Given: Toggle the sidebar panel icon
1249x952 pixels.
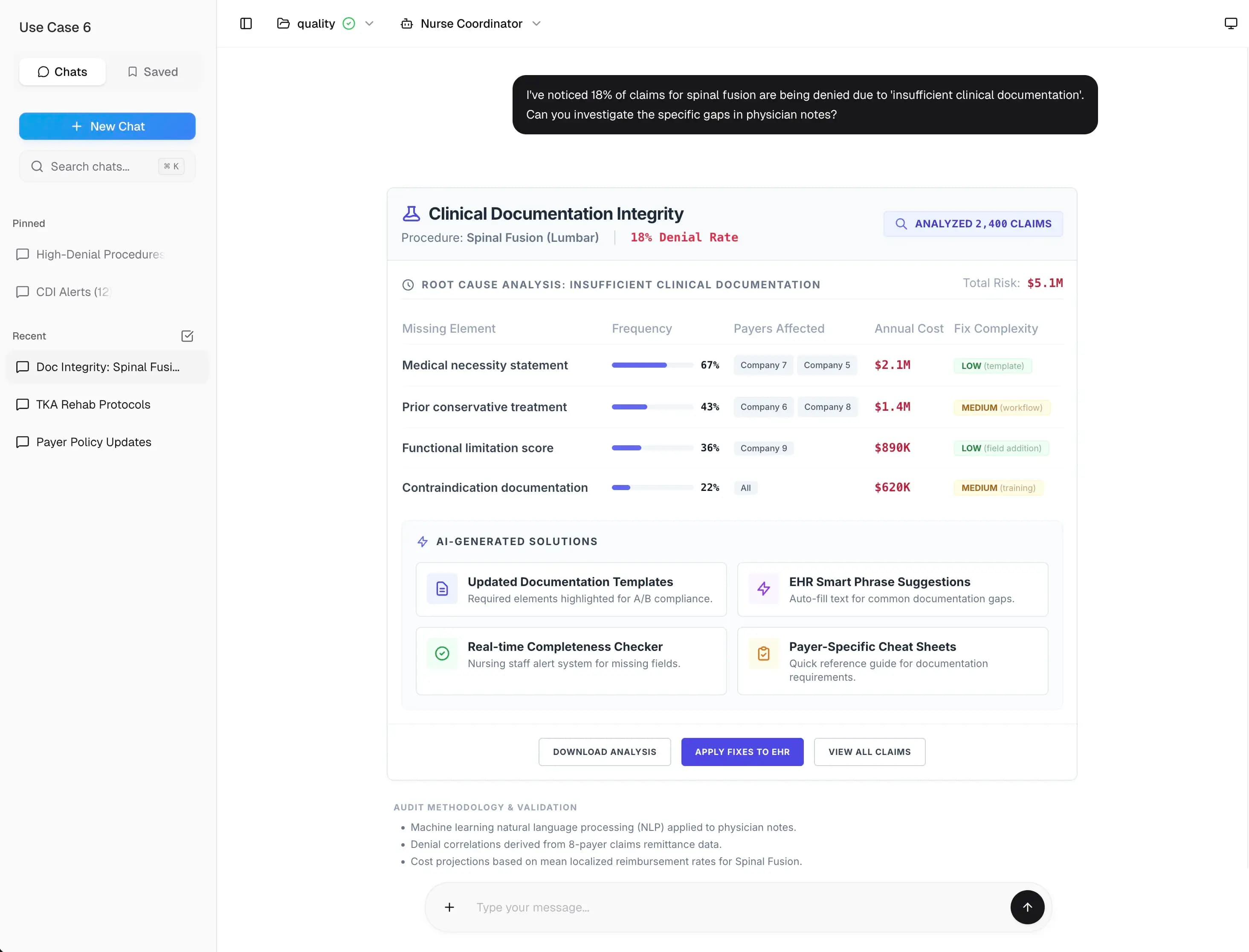Looking at the screenshot, I should [245, 24].
